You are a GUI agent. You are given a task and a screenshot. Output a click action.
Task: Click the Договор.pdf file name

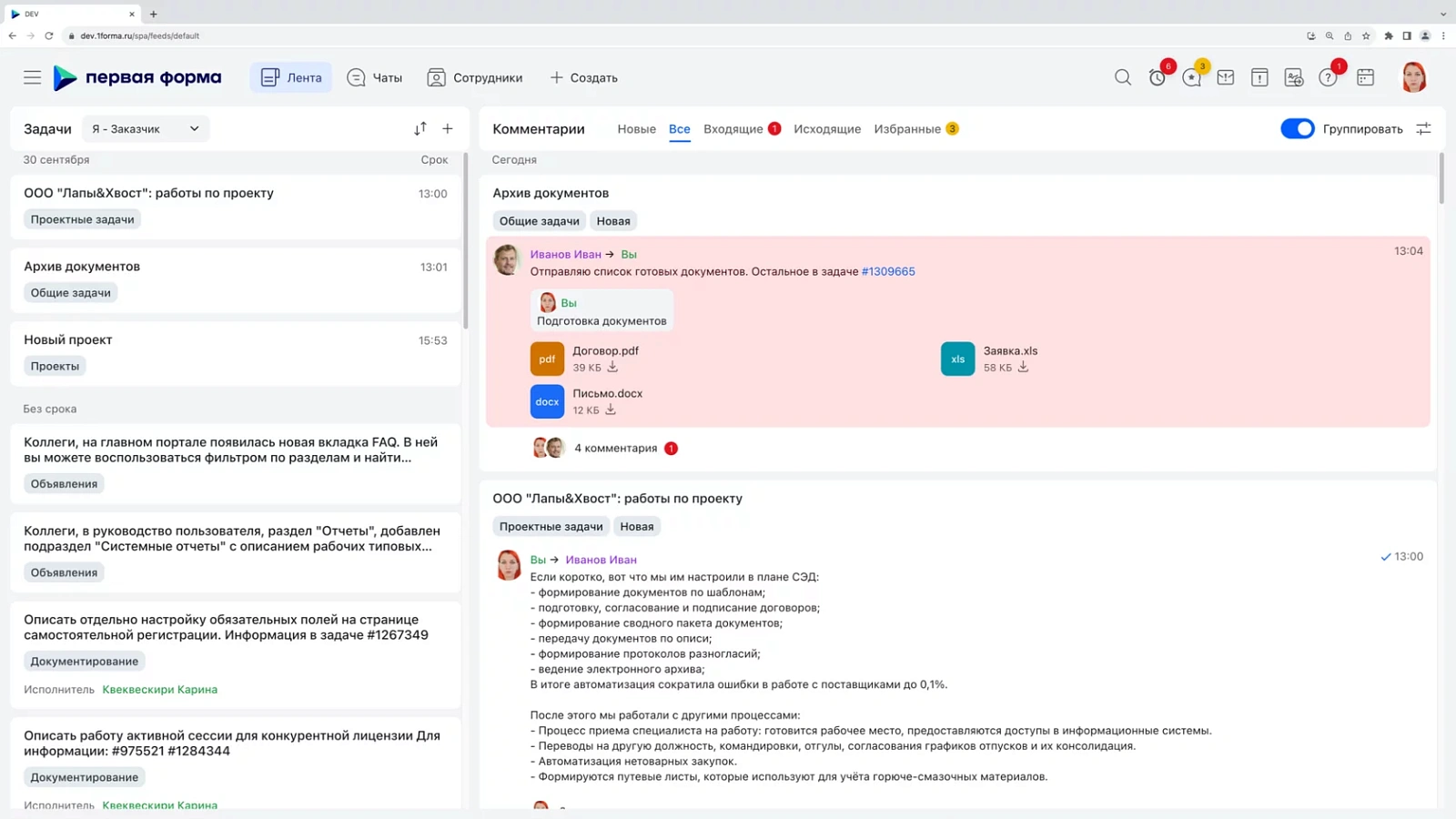tap(605, 350)
